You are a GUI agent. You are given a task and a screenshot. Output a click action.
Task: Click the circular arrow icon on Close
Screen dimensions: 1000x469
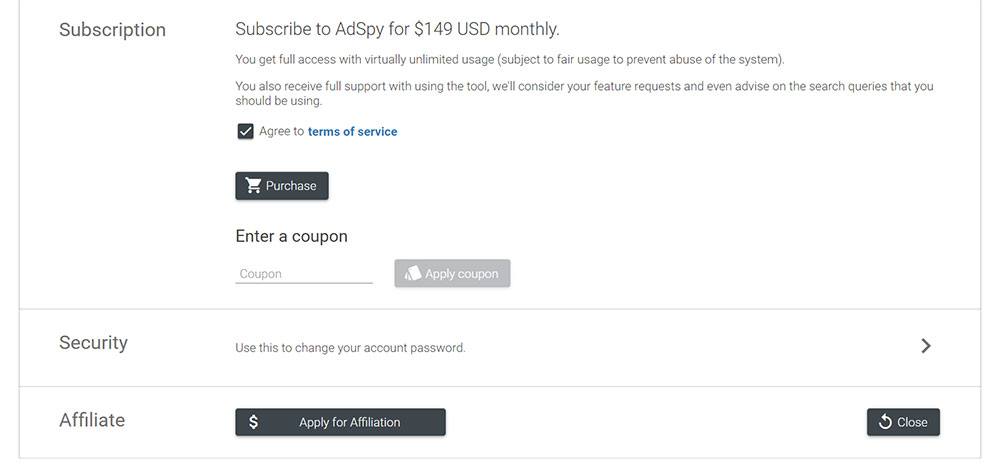885,422
